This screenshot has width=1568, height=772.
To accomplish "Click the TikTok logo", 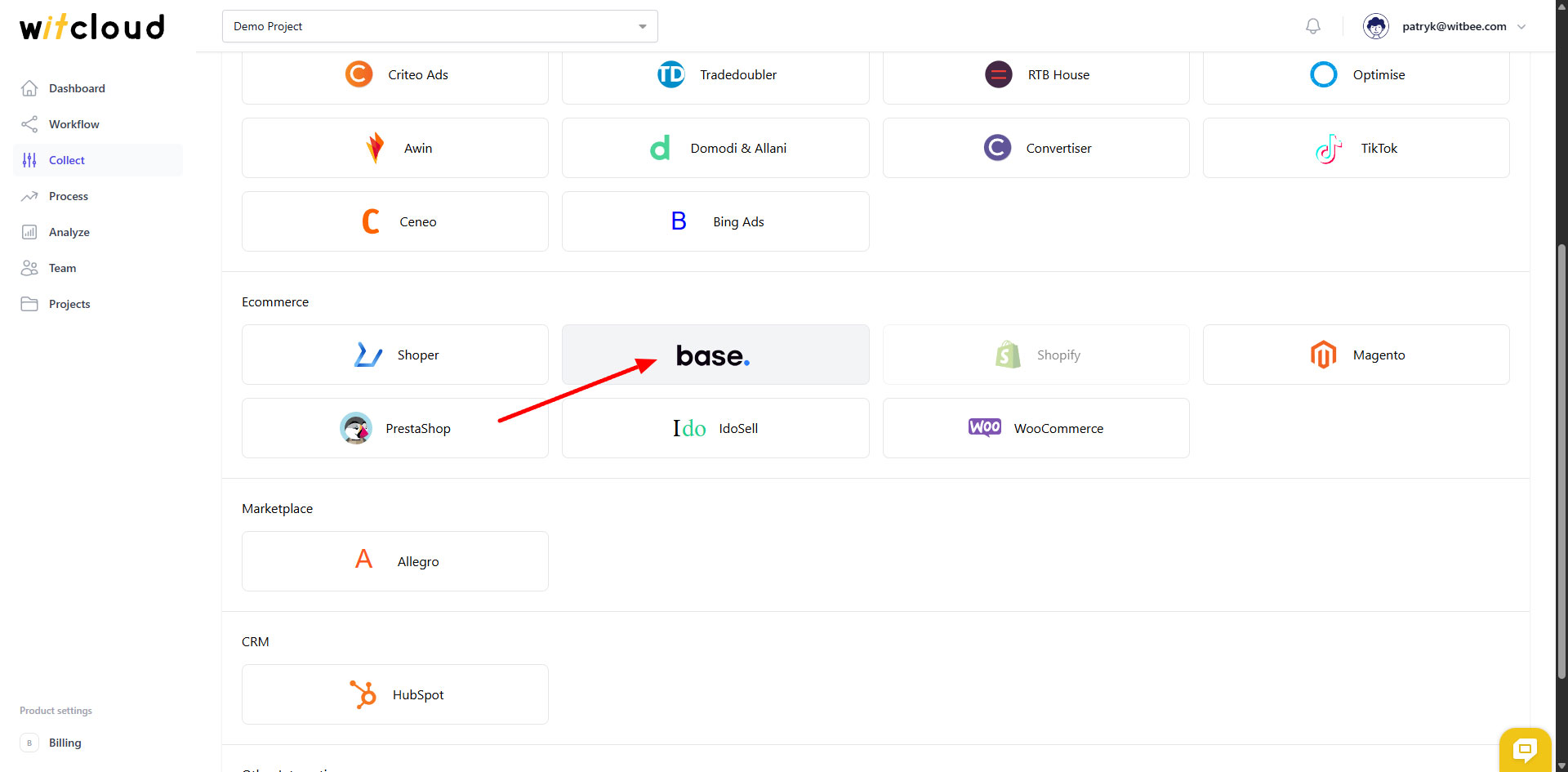I will [1329, 148].
